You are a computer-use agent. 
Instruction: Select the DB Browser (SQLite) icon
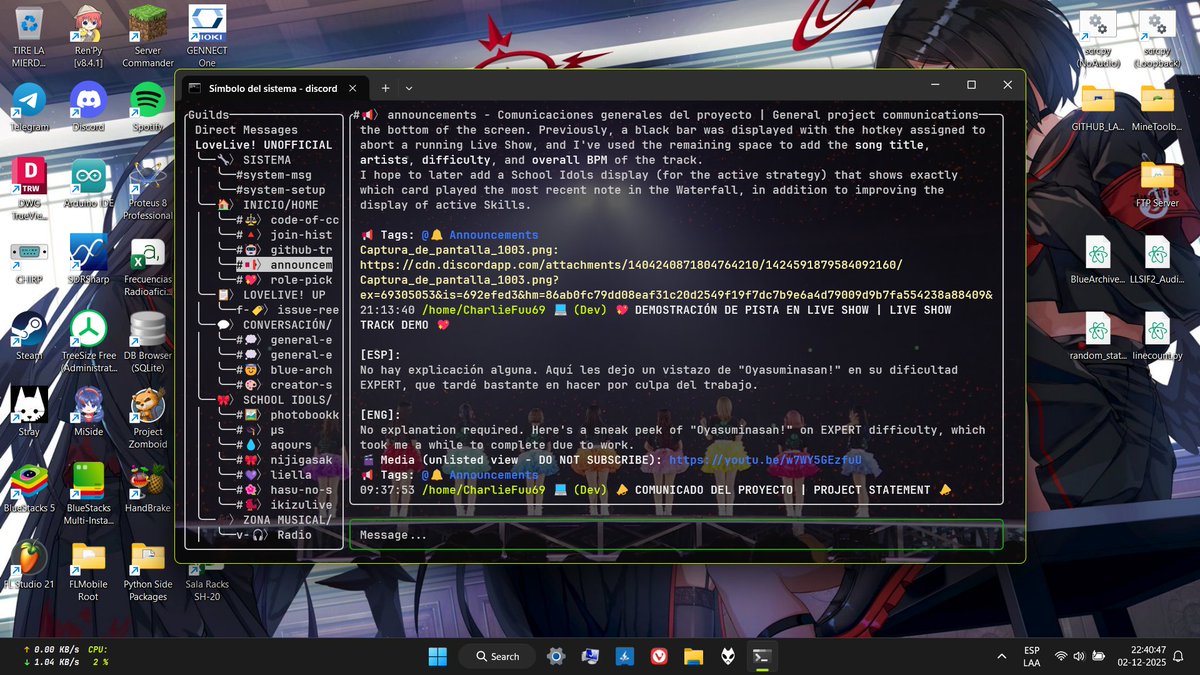coord(148,342)
